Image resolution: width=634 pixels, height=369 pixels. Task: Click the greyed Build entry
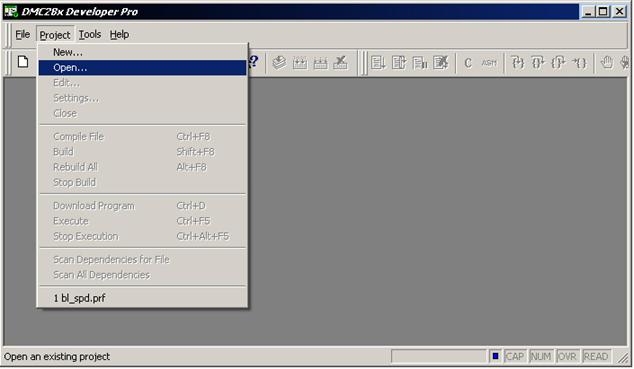142,152
